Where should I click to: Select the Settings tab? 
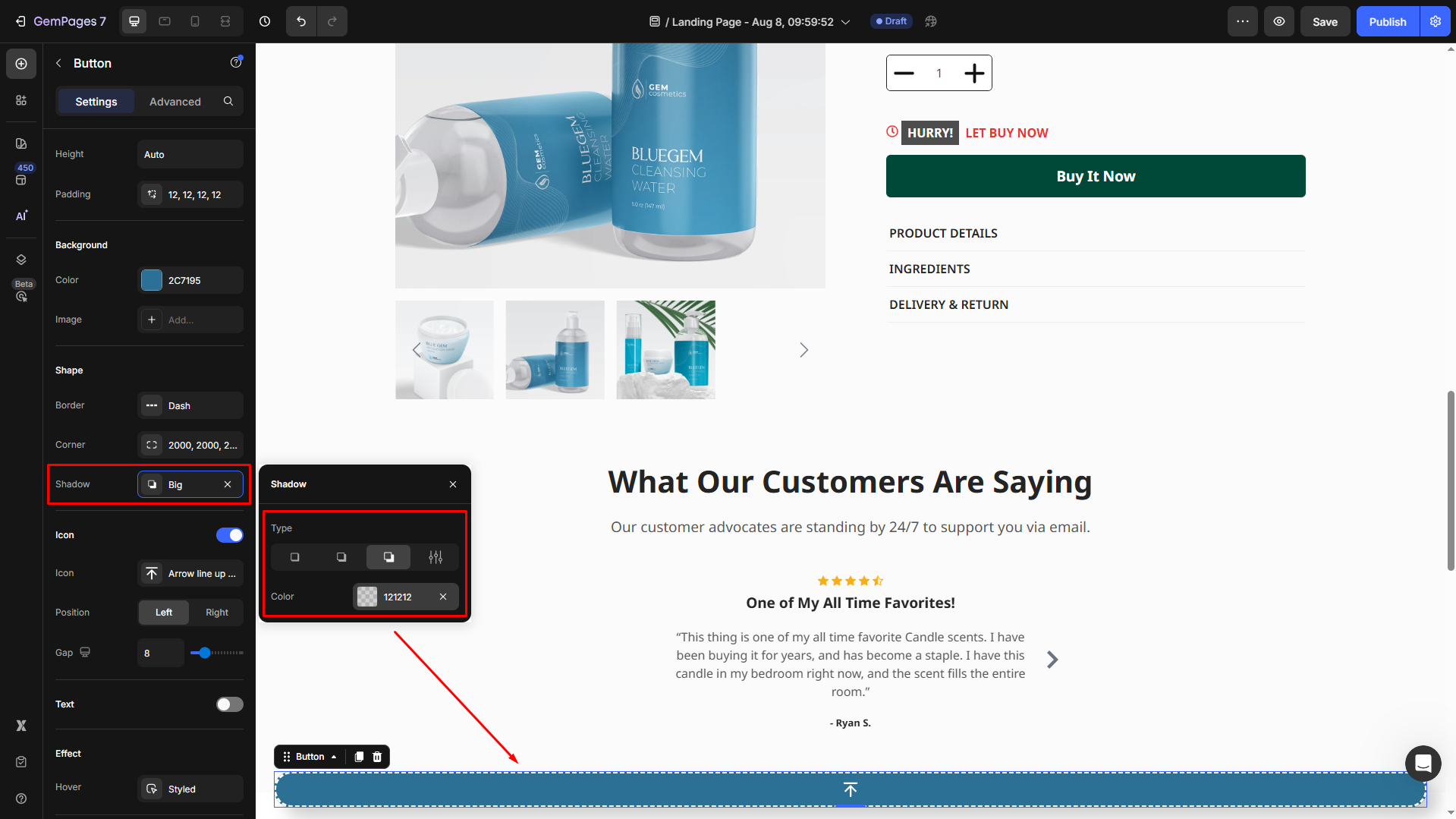tap(96, 102)
